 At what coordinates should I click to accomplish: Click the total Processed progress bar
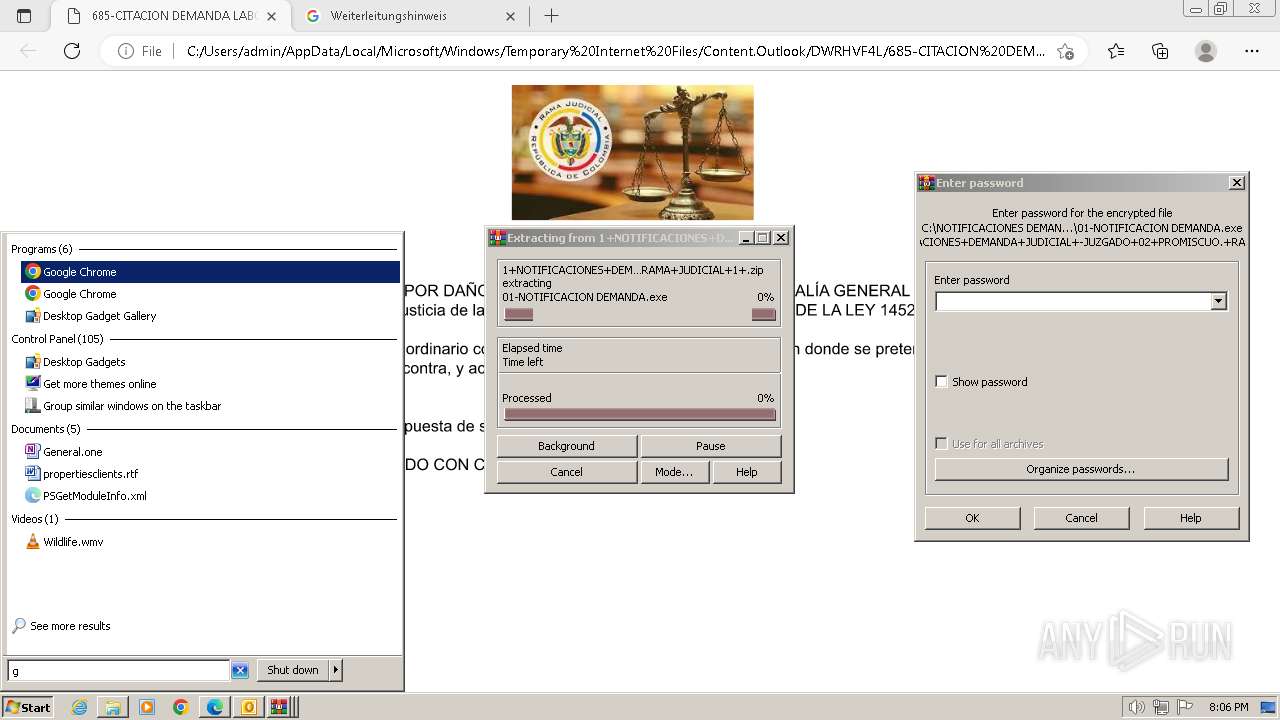pos(640,414)
